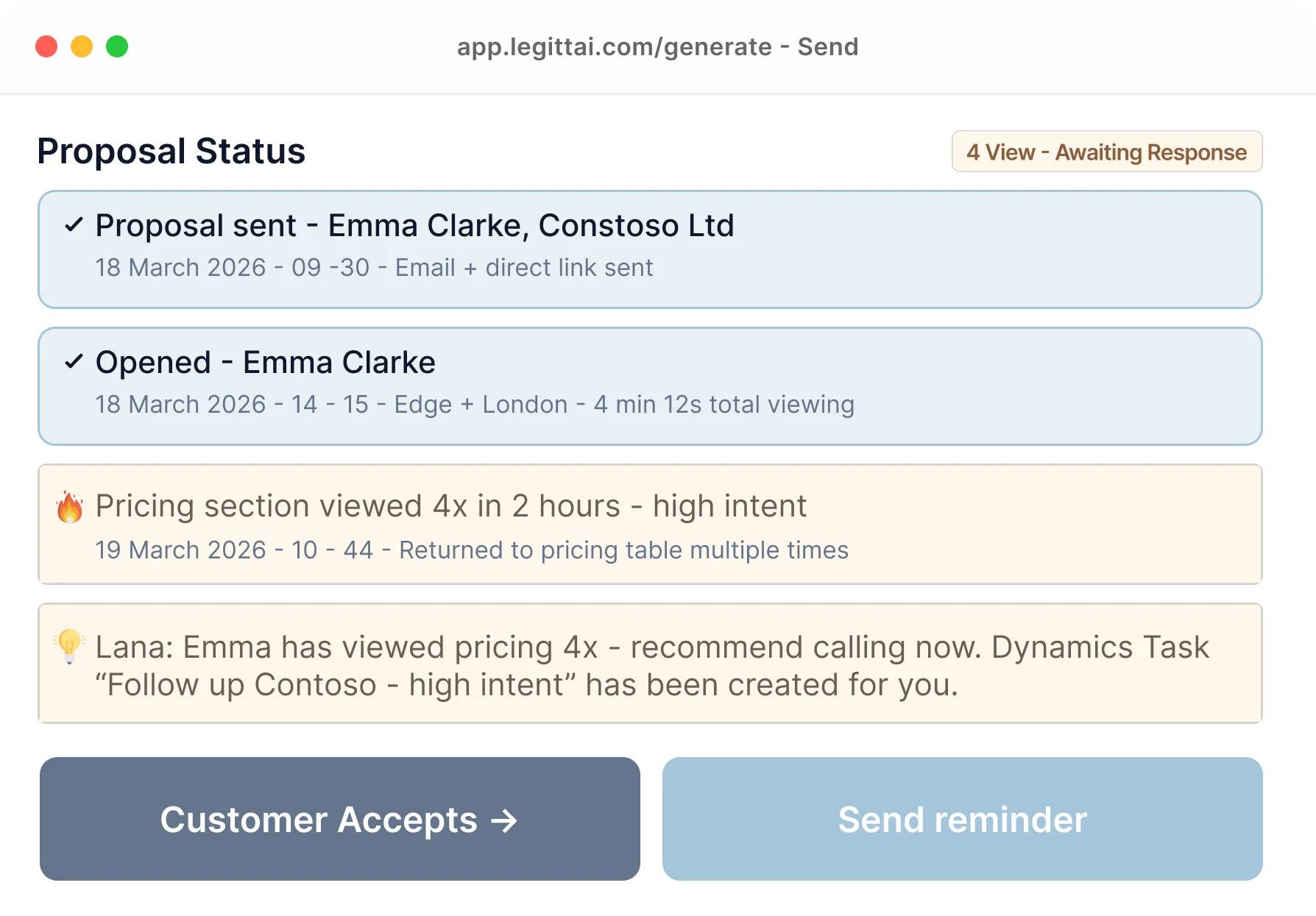Image resolution: width=1316 pixels, height=916 pixels.
Task: Click the checkmark icon on Proposal sent entry
Action: coord(74,225)
